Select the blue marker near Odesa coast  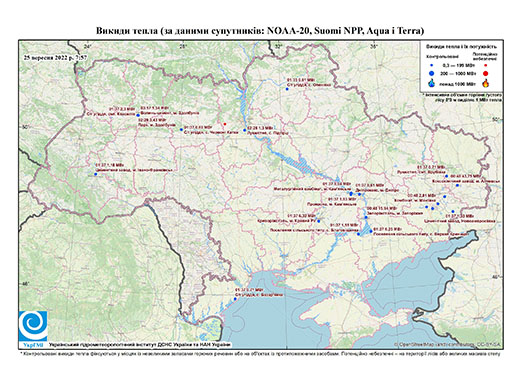tap(235, 299)
